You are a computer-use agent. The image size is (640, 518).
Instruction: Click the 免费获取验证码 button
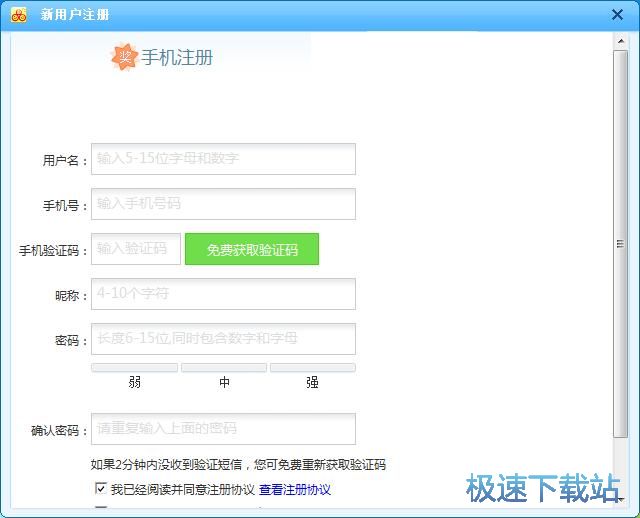tap(252, 249)
